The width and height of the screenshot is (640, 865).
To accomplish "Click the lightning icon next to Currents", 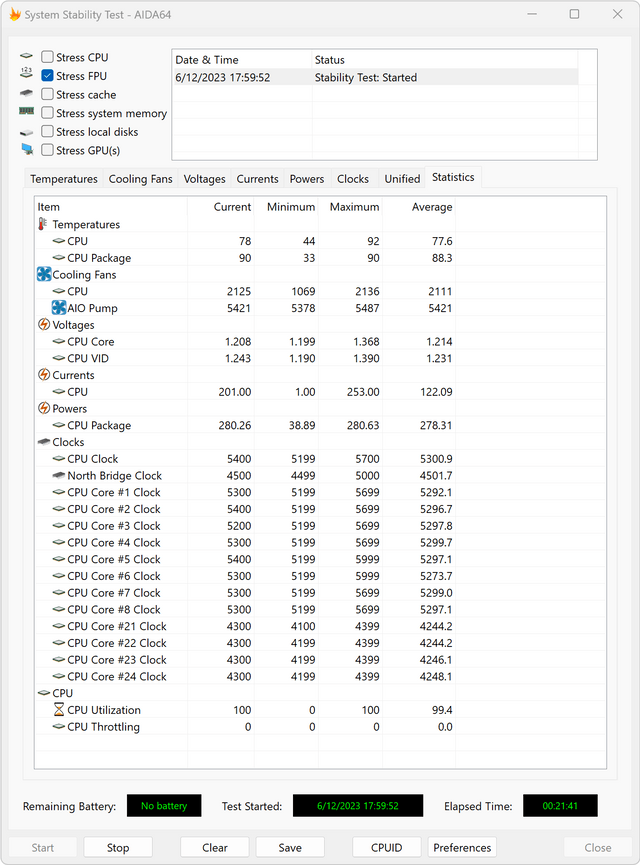I will 44,375.
